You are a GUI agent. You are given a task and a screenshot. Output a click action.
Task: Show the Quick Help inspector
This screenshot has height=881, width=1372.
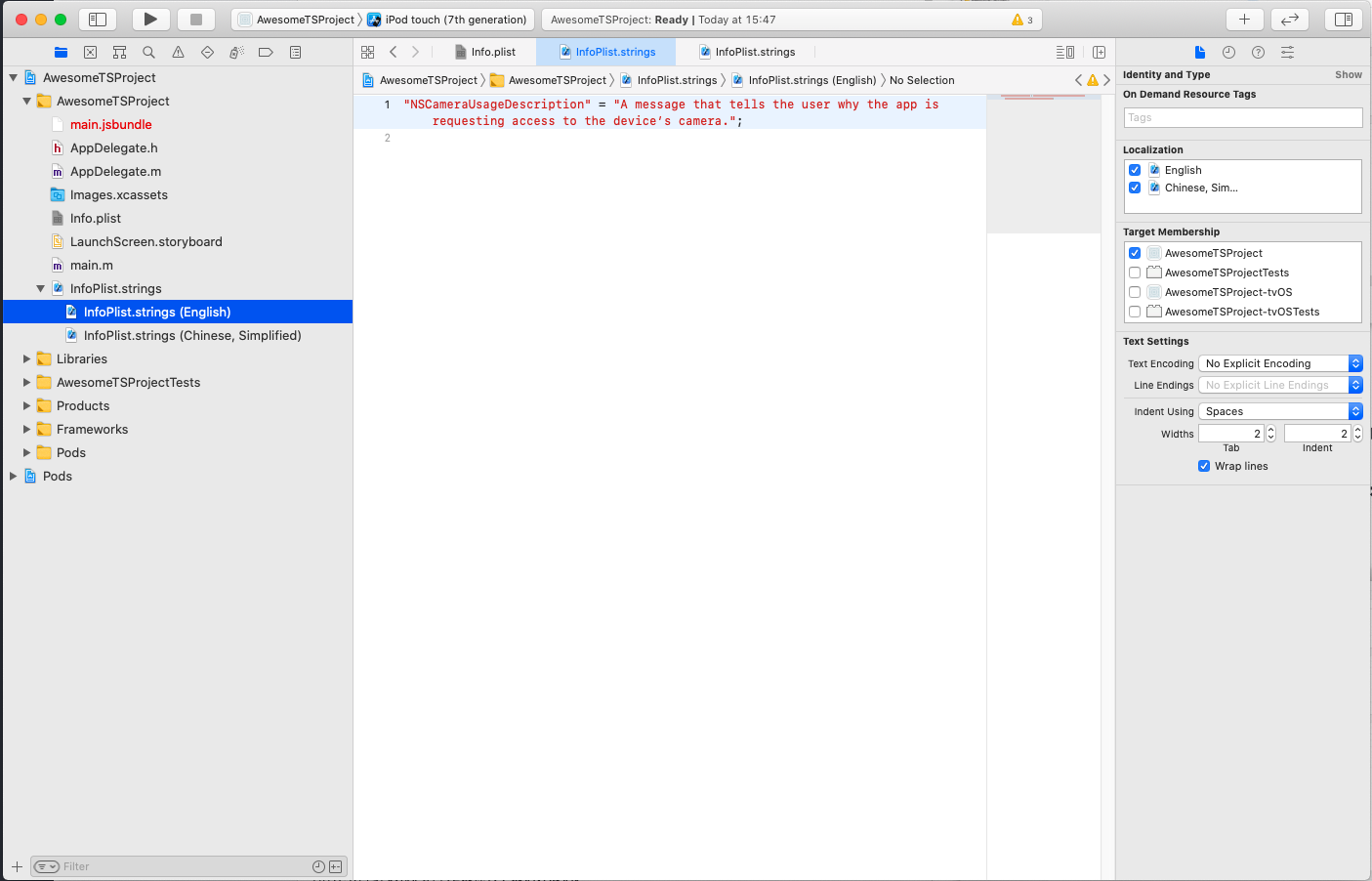1258,52
